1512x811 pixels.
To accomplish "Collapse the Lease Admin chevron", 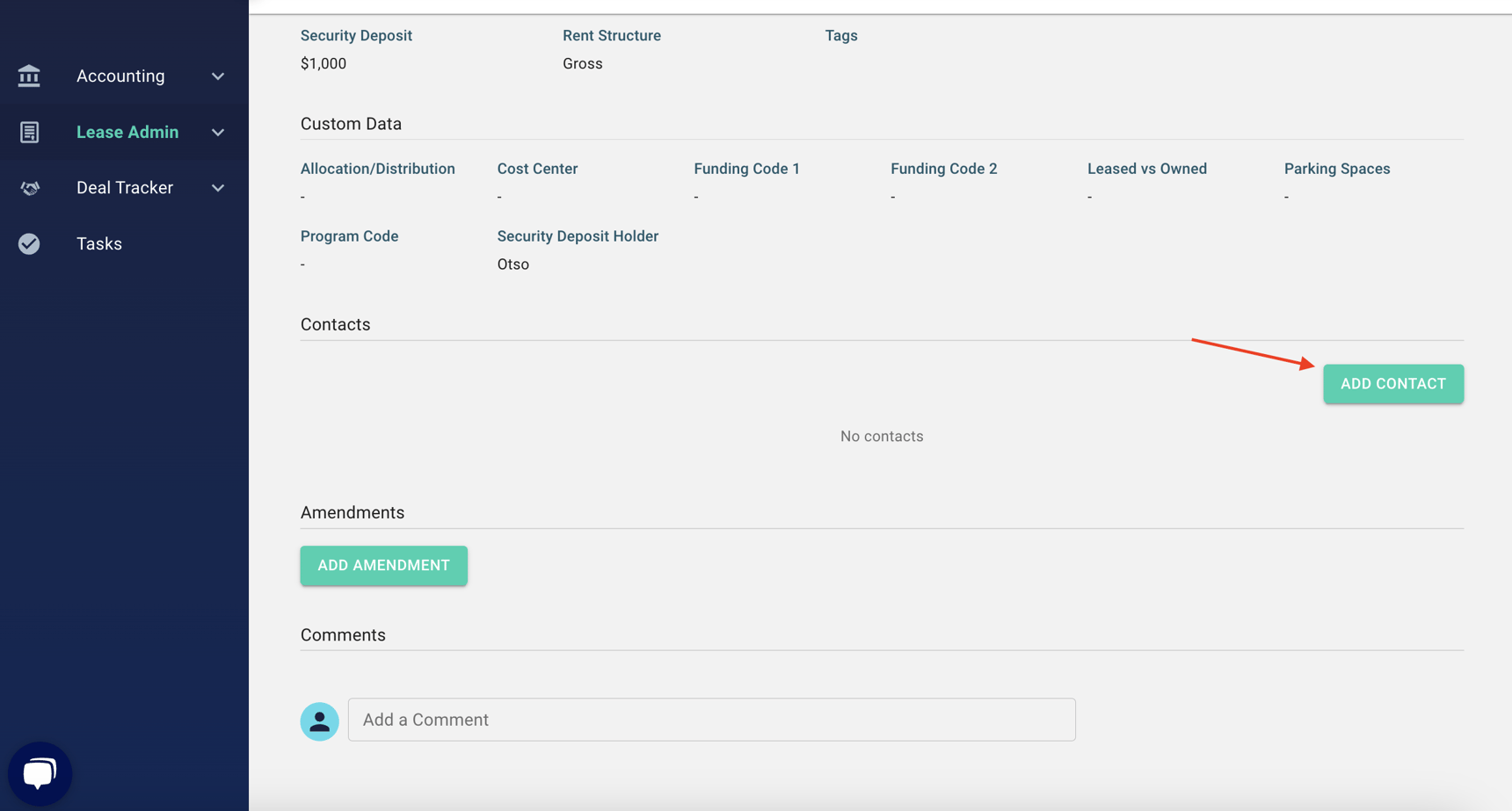I will tap(218, 133).
